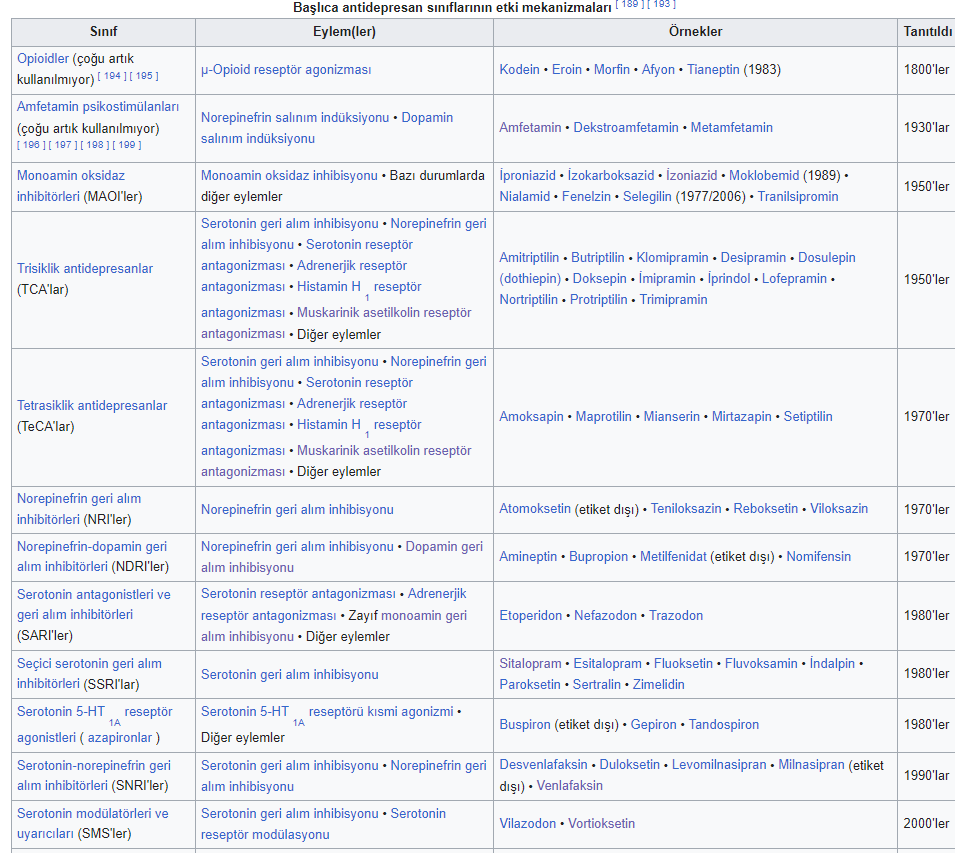Image resolution: width=955 pixels, height=853 pixels.
Task: Click the Nomifensin link
Action: click(819, 556)
